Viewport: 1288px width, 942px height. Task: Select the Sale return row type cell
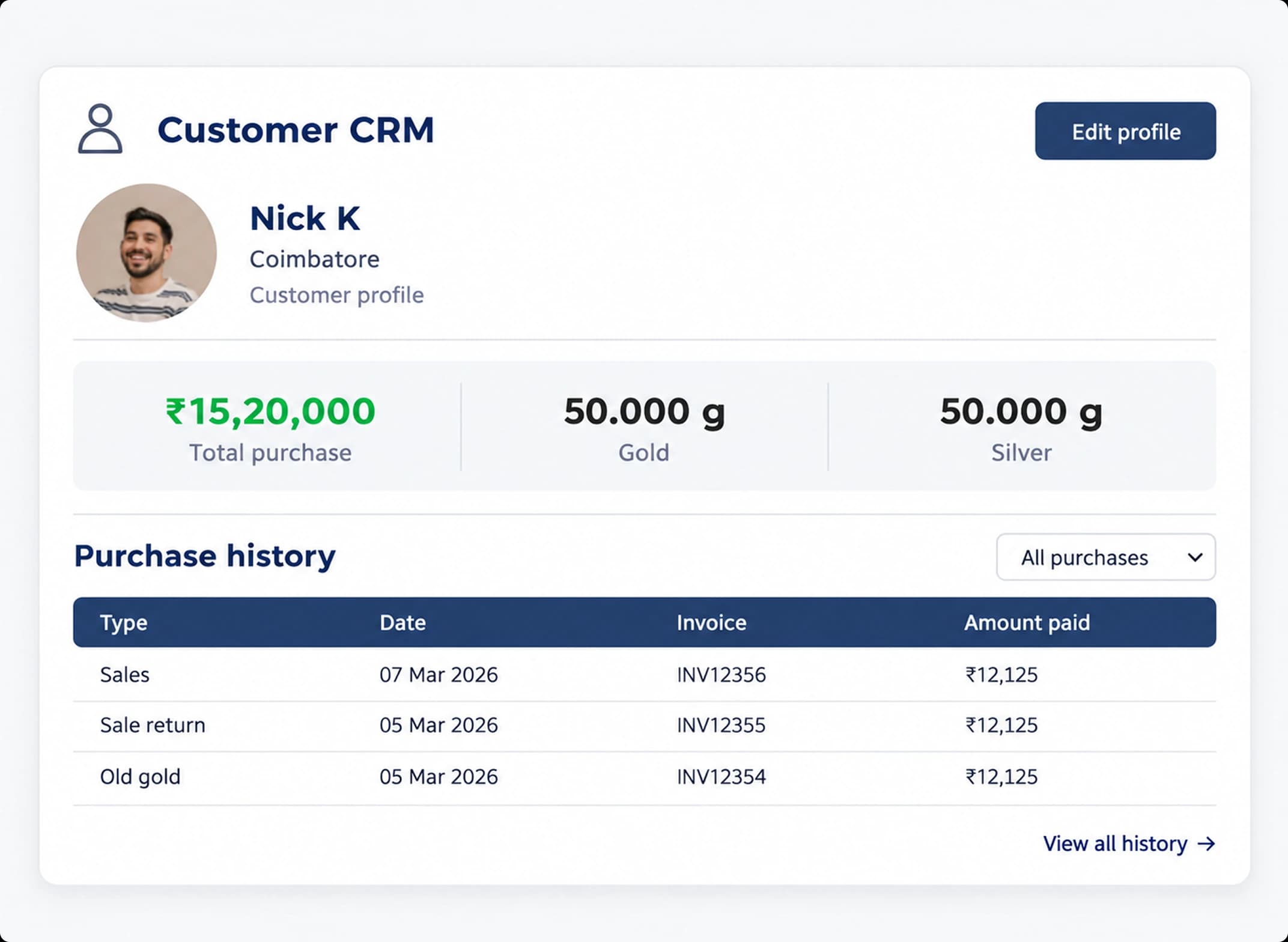tap(153, 725)
